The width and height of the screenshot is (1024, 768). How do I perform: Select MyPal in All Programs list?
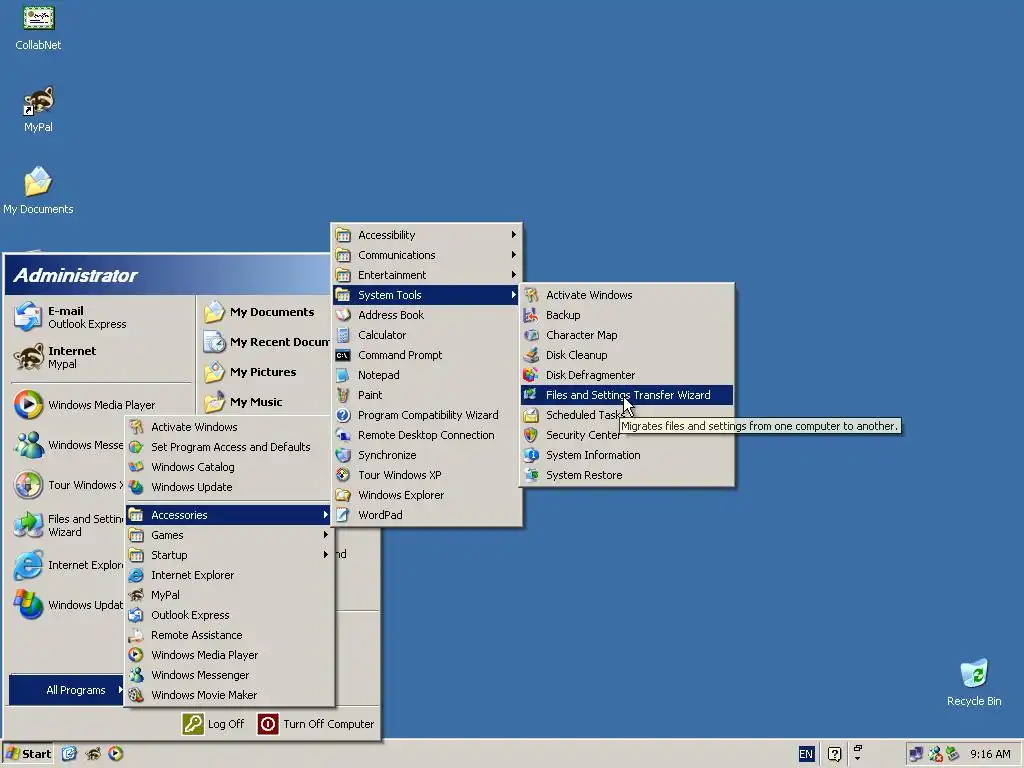(x=229, y=595)
